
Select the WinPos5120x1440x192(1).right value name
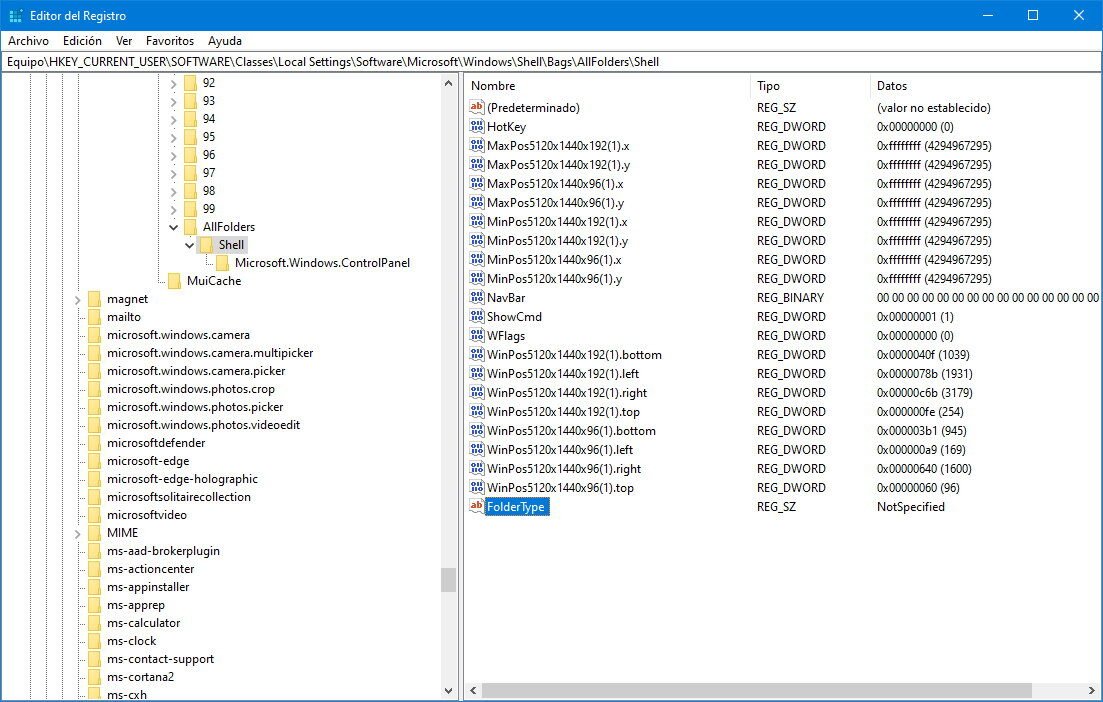pyautogui.click(x=567, y=393)
